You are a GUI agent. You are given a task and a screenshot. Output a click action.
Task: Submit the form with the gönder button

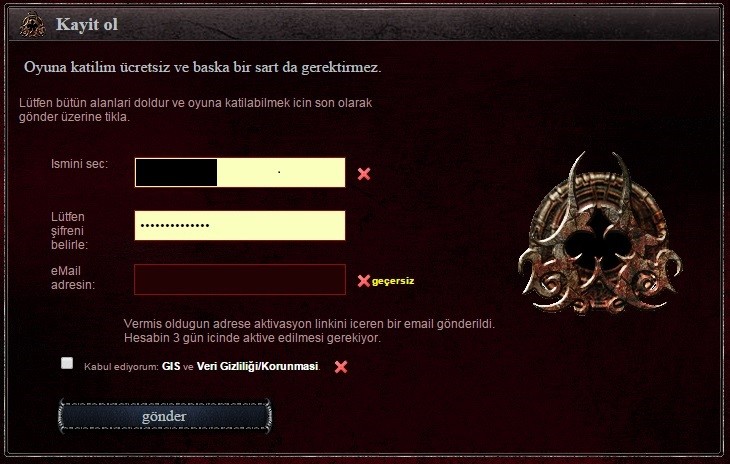point(165,416)
